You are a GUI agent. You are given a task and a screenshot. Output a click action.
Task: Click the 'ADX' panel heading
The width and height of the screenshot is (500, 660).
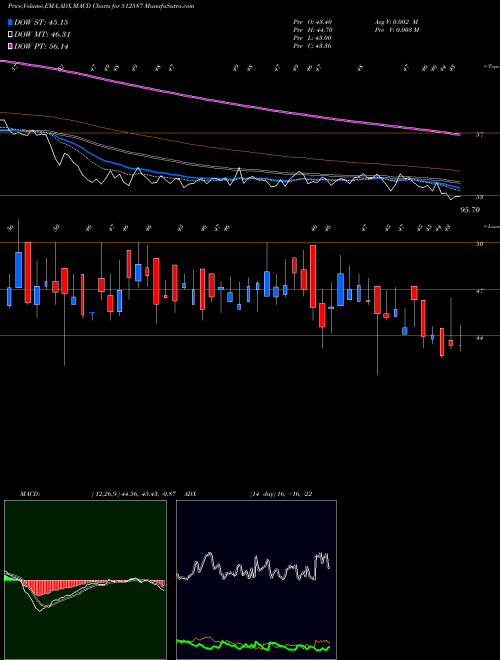(x=190, y=494)
